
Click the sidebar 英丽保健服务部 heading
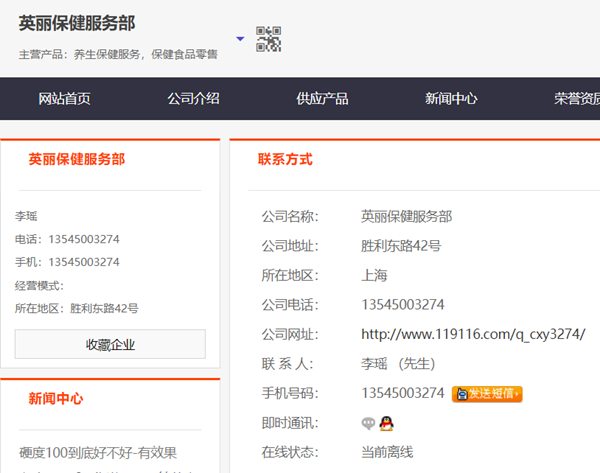(x=77, y=159)
